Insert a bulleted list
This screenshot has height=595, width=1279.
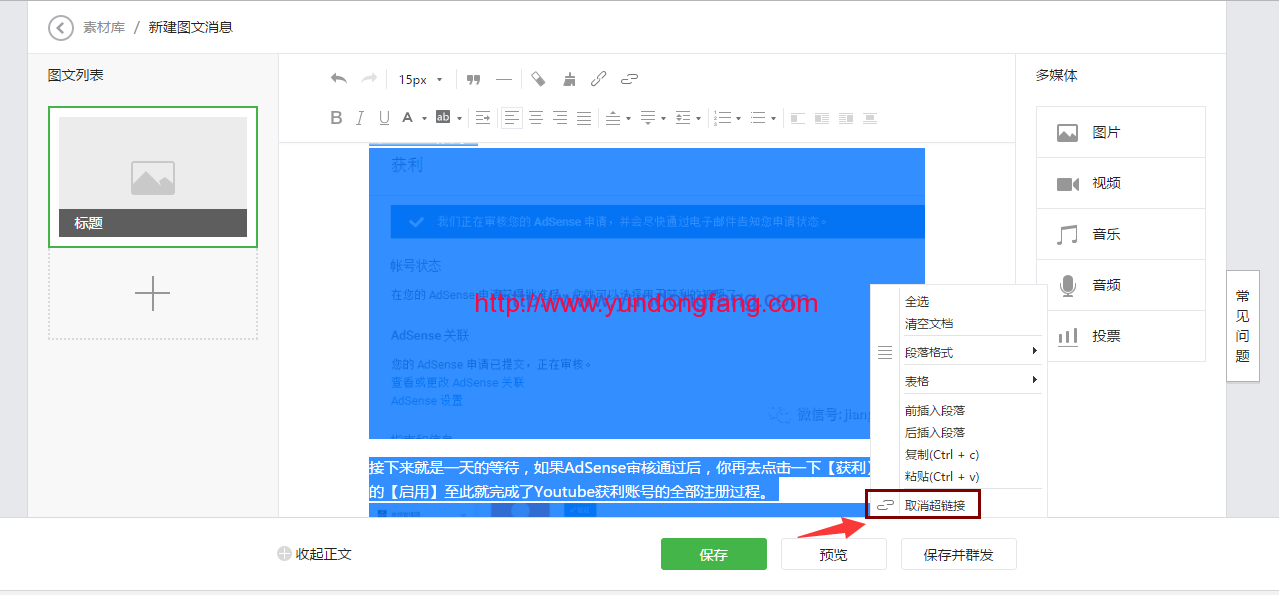[x=758, y=118]
